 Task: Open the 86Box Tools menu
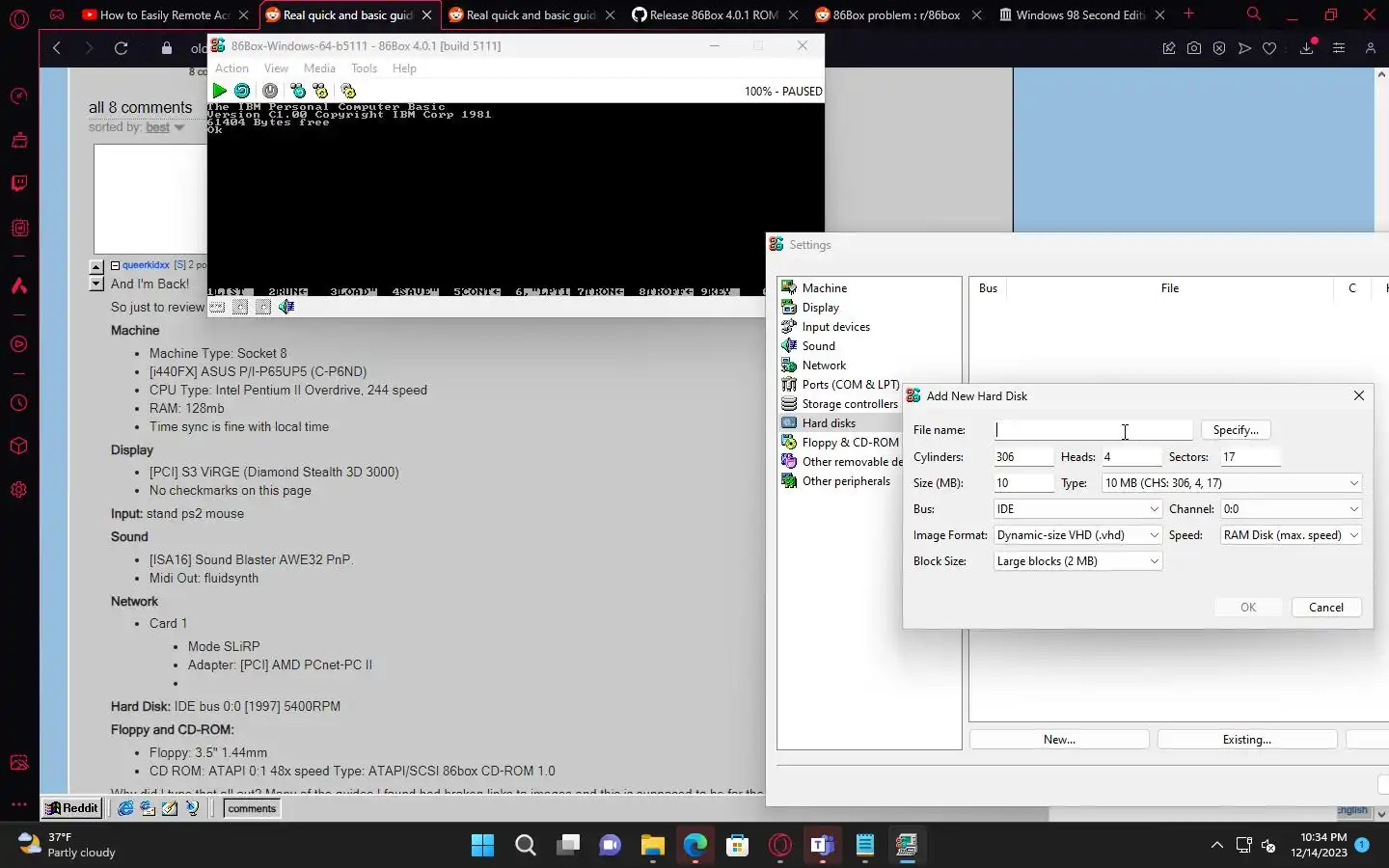tap(364, 68)
